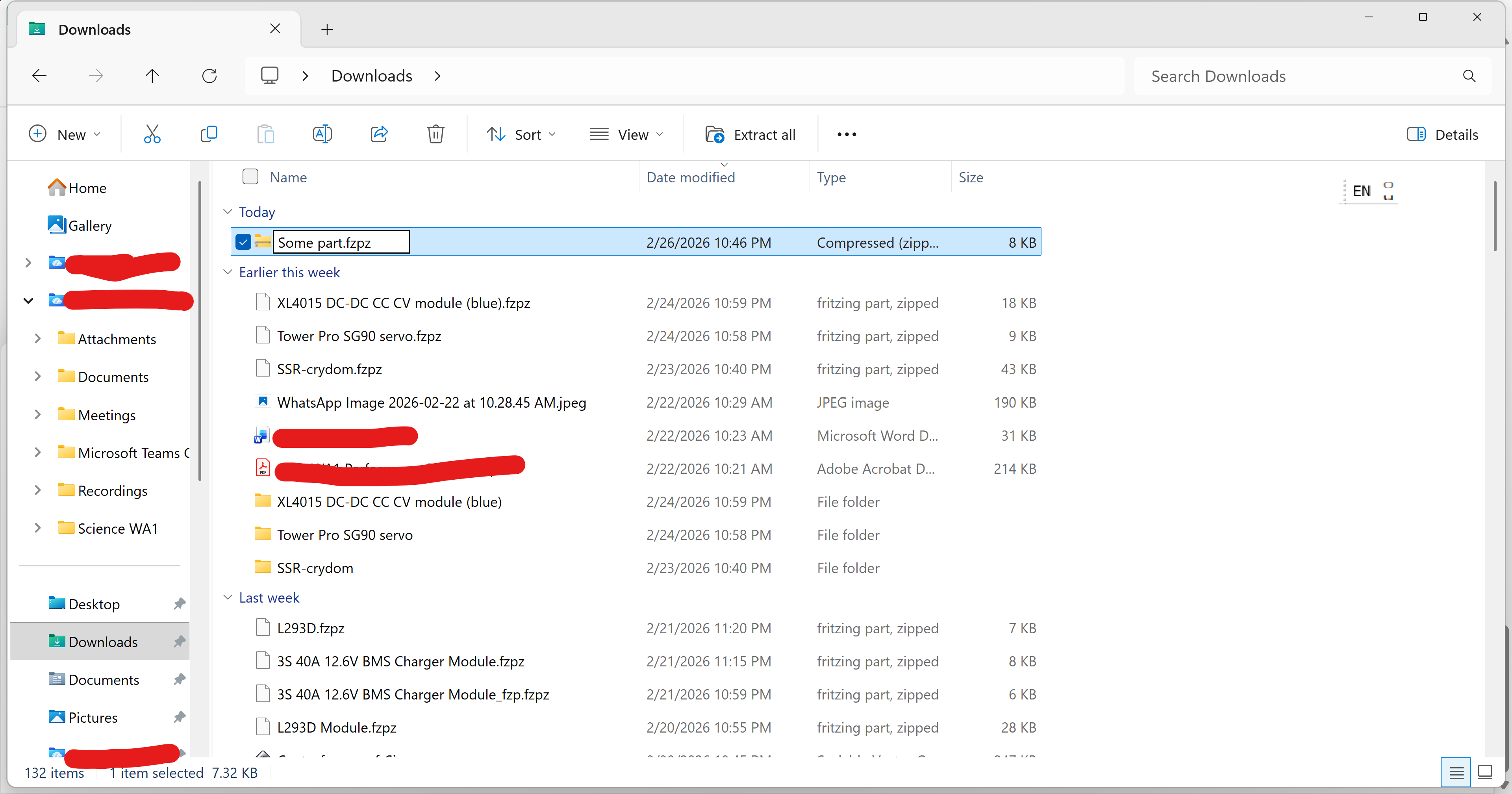
Task: Refresh the Downloads folder view
Action: point(209,76)
